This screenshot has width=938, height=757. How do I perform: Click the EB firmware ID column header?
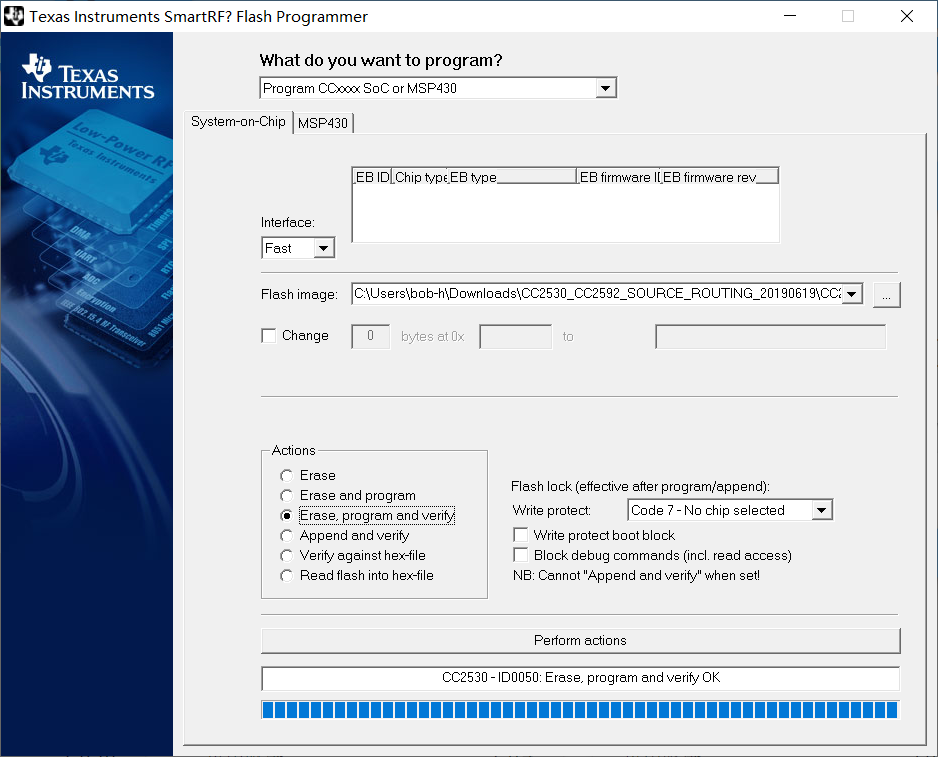tap(619, 177)
